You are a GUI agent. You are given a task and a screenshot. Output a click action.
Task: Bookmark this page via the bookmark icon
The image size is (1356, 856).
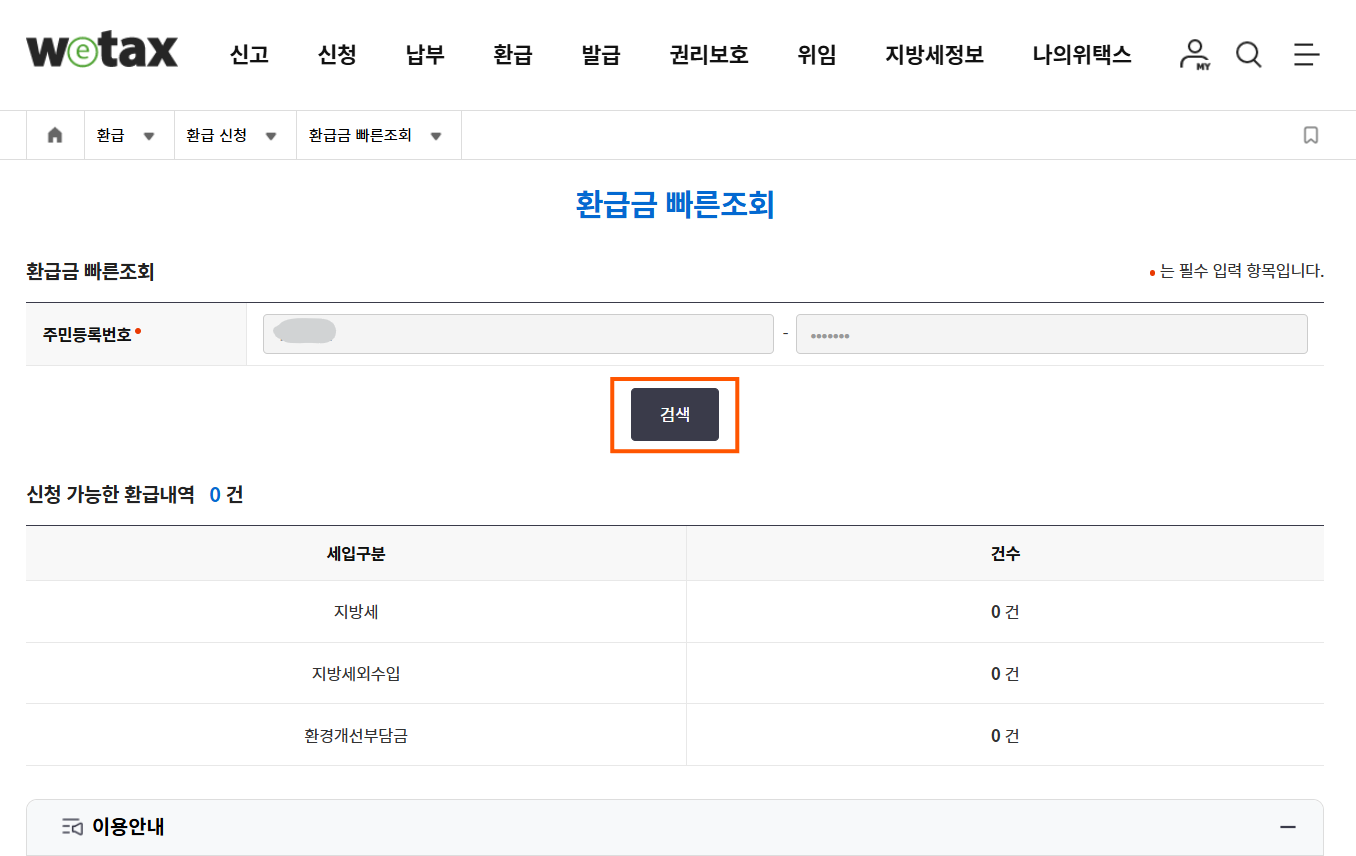click(x=1311, y=134)
